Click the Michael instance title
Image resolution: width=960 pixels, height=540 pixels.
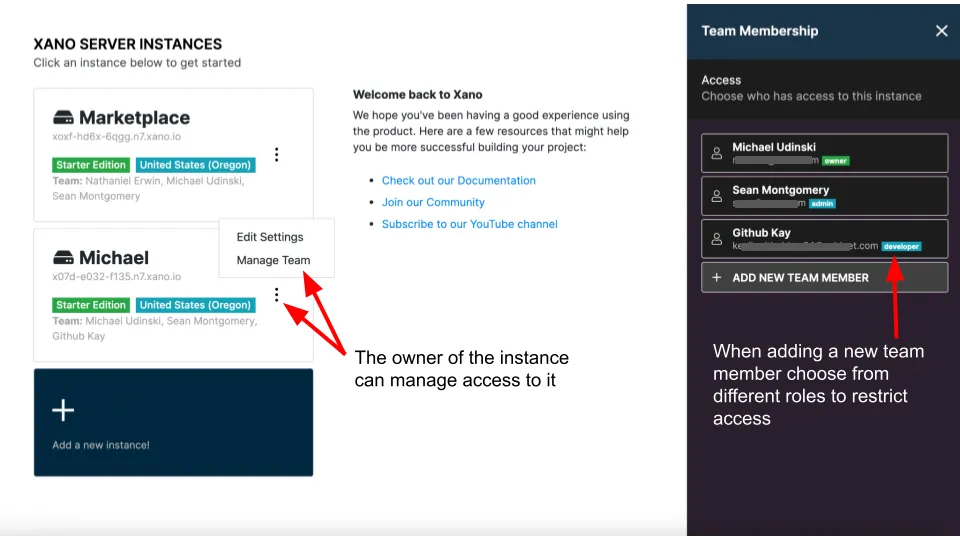114,258
